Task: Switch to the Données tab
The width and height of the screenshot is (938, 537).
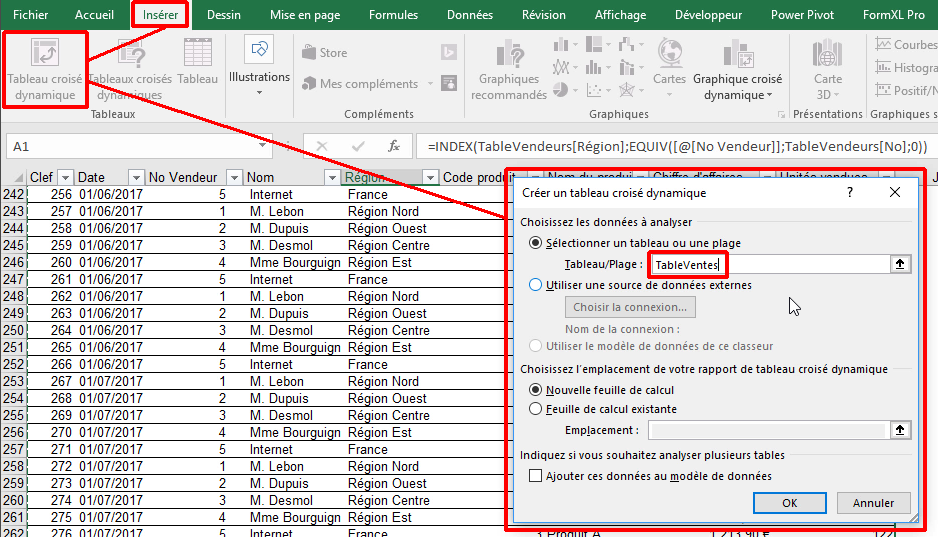Action: 470,15
